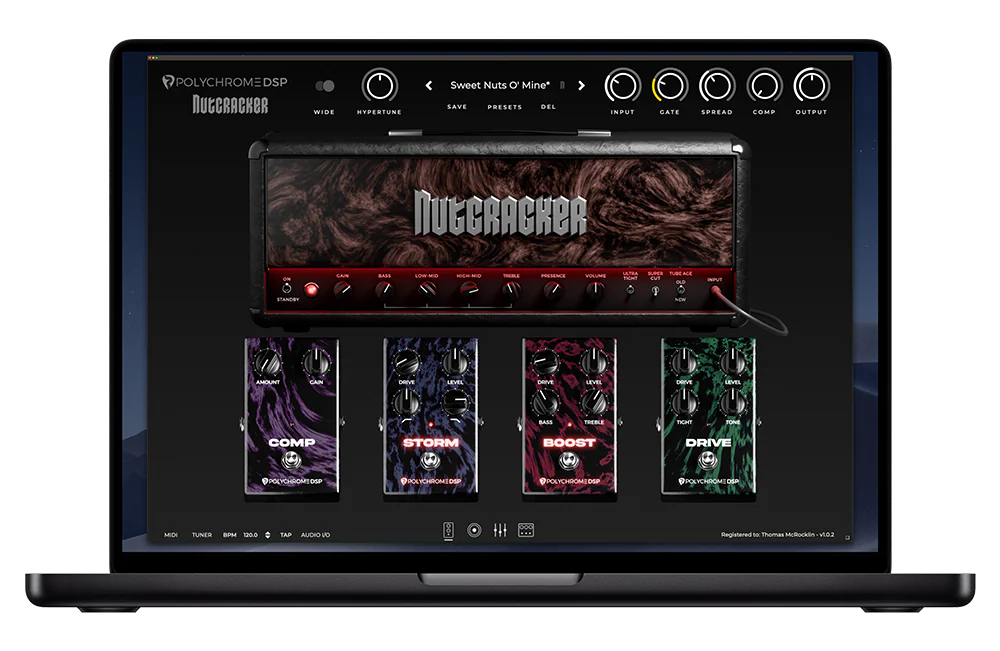Click the Output knob
1000x651 pixels.
coord(811,85)
